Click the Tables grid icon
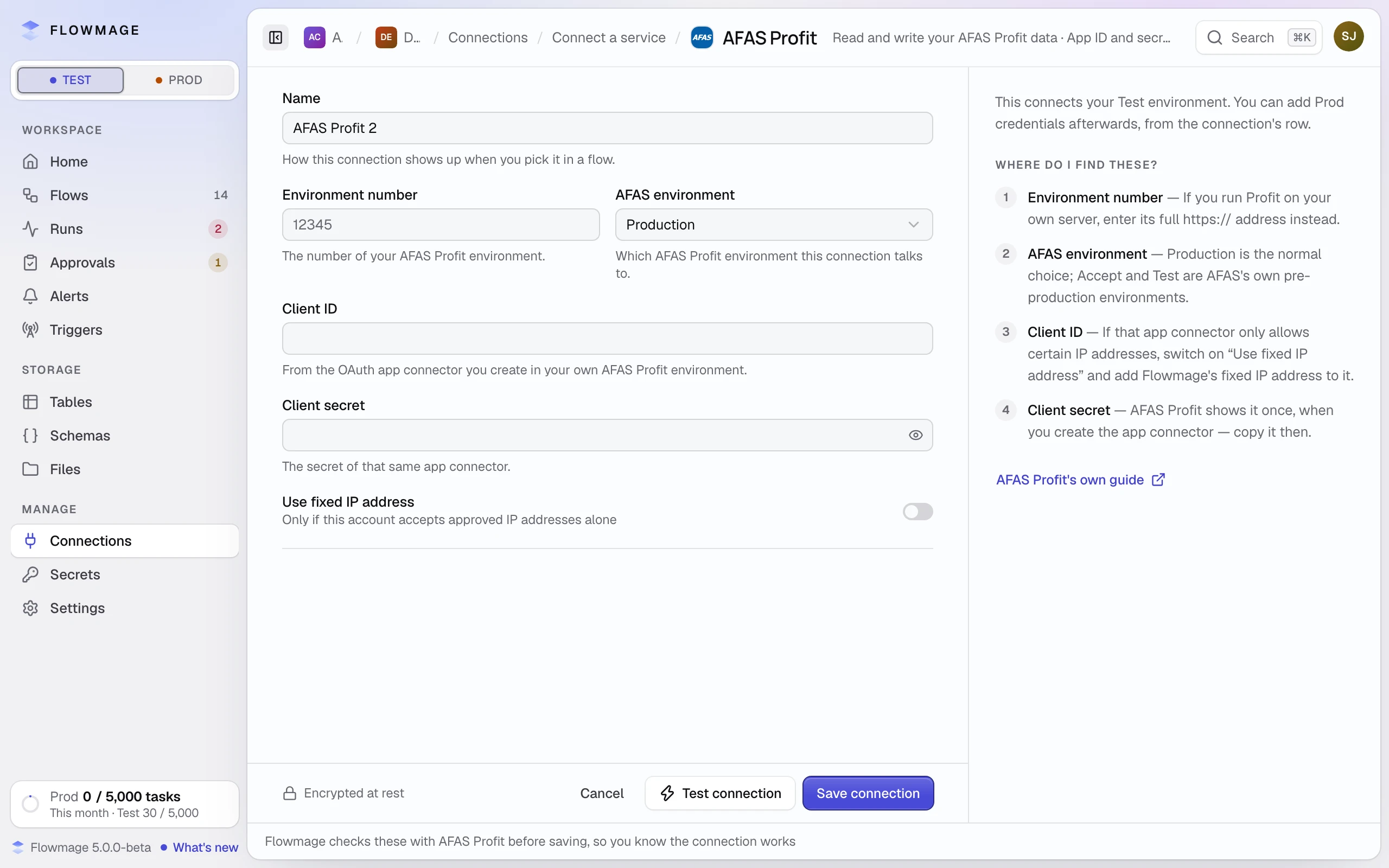The width and height of the screenshot is (1389, 868). click(x=30, y=402)
